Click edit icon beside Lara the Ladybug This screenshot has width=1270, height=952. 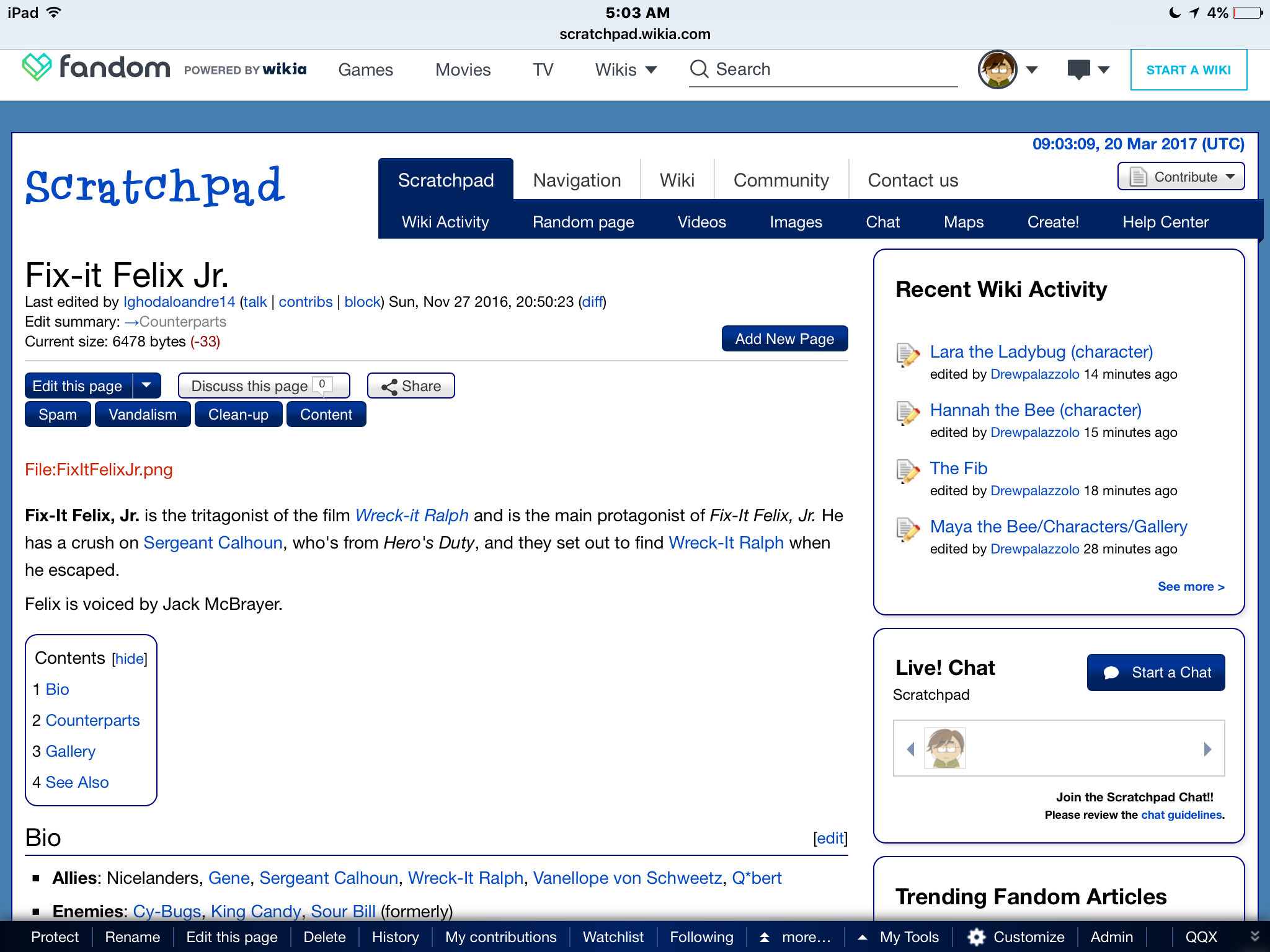click(908, 355)
